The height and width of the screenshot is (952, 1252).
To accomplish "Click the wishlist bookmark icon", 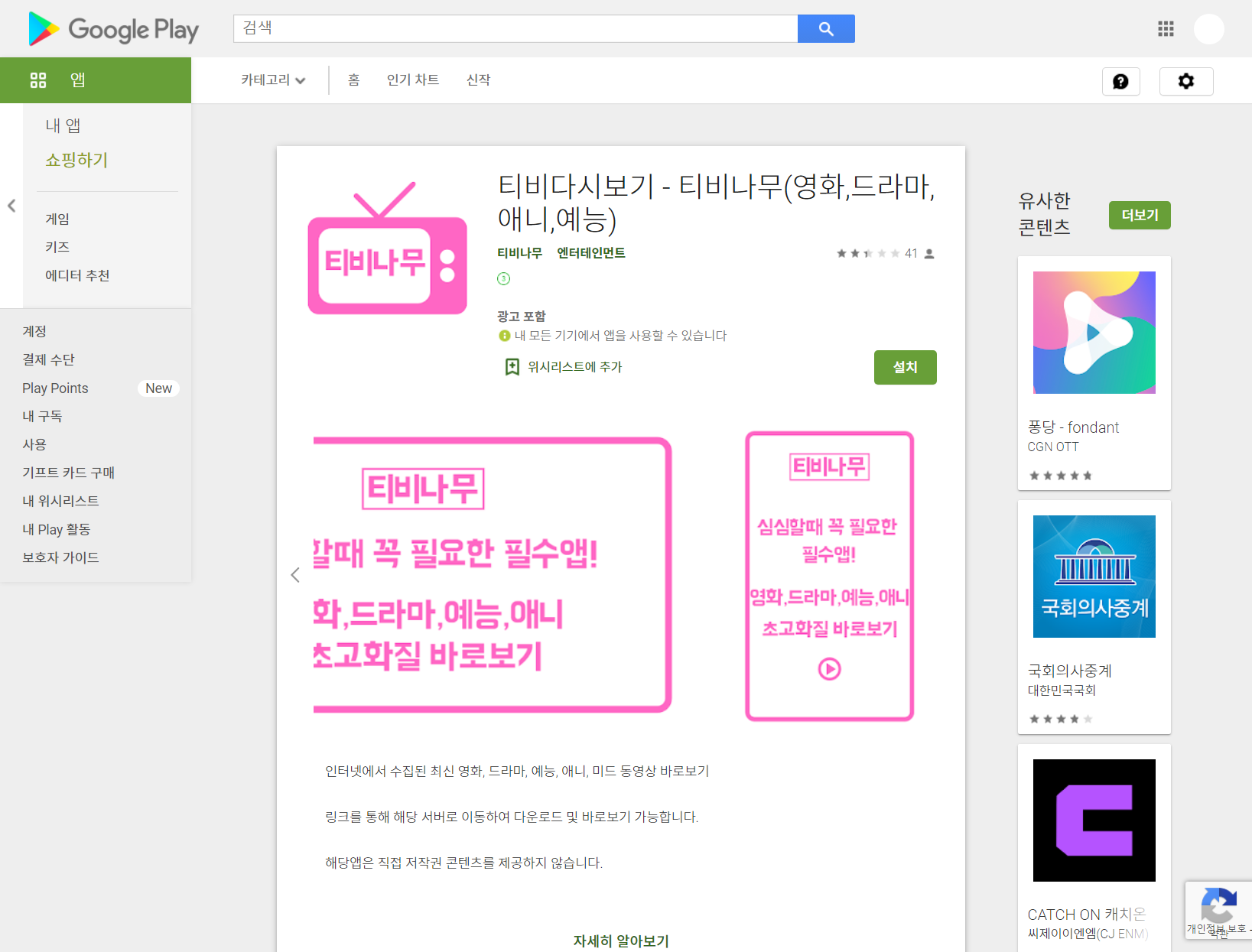I will coord(512,367).
